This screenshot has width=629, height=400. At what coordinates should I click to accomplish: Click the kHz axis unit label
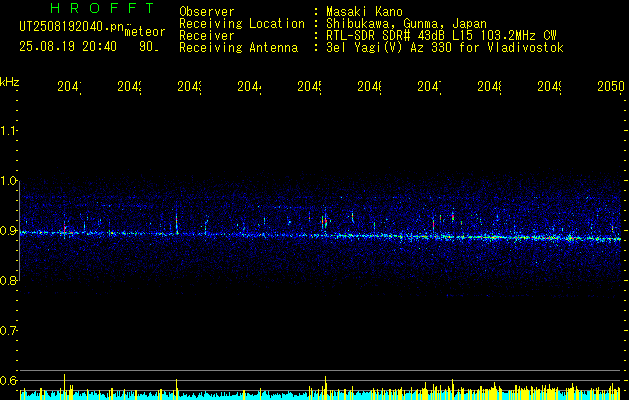[10, 81]
